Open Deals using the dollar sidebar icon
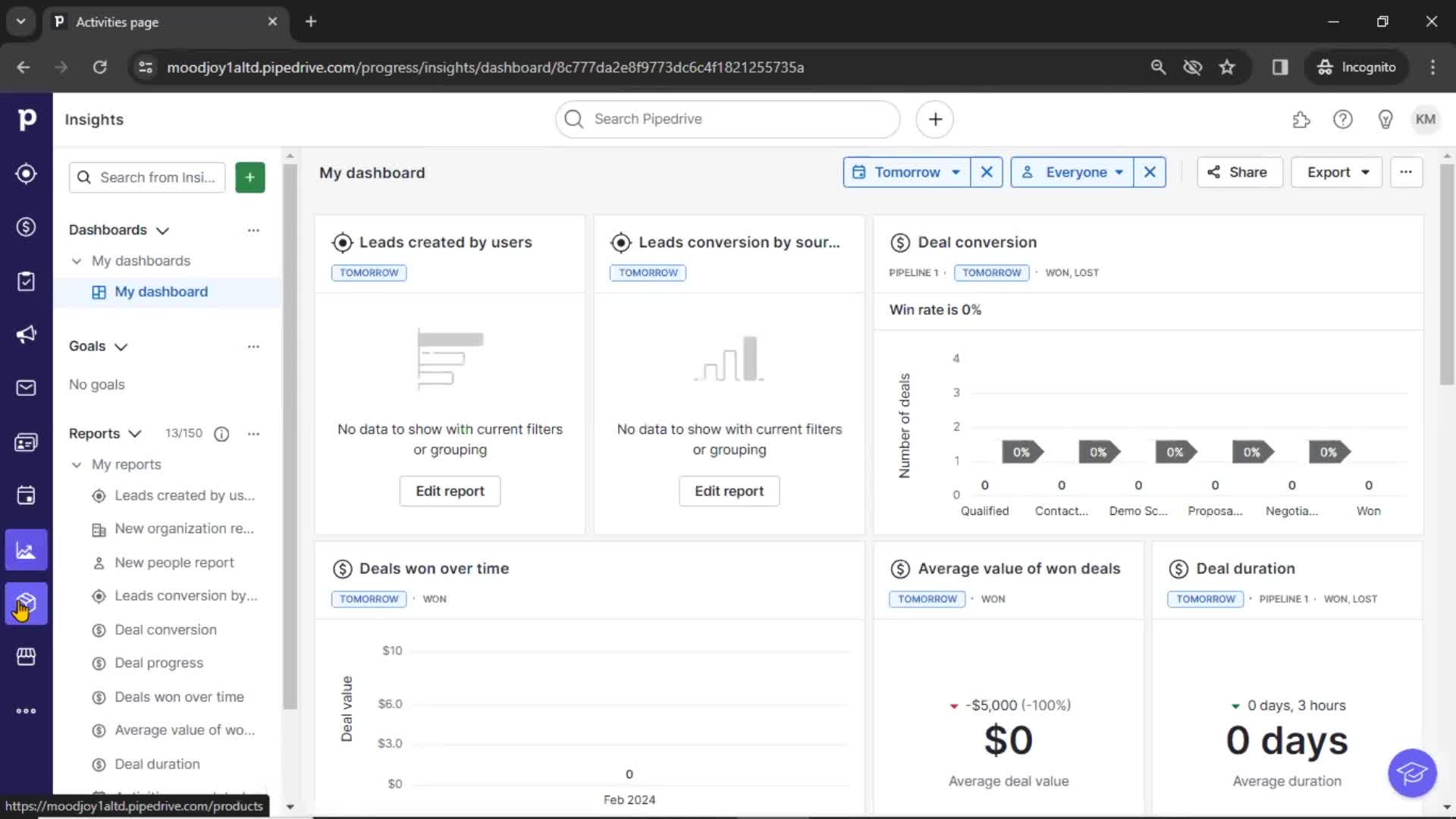 click(26, 227)
